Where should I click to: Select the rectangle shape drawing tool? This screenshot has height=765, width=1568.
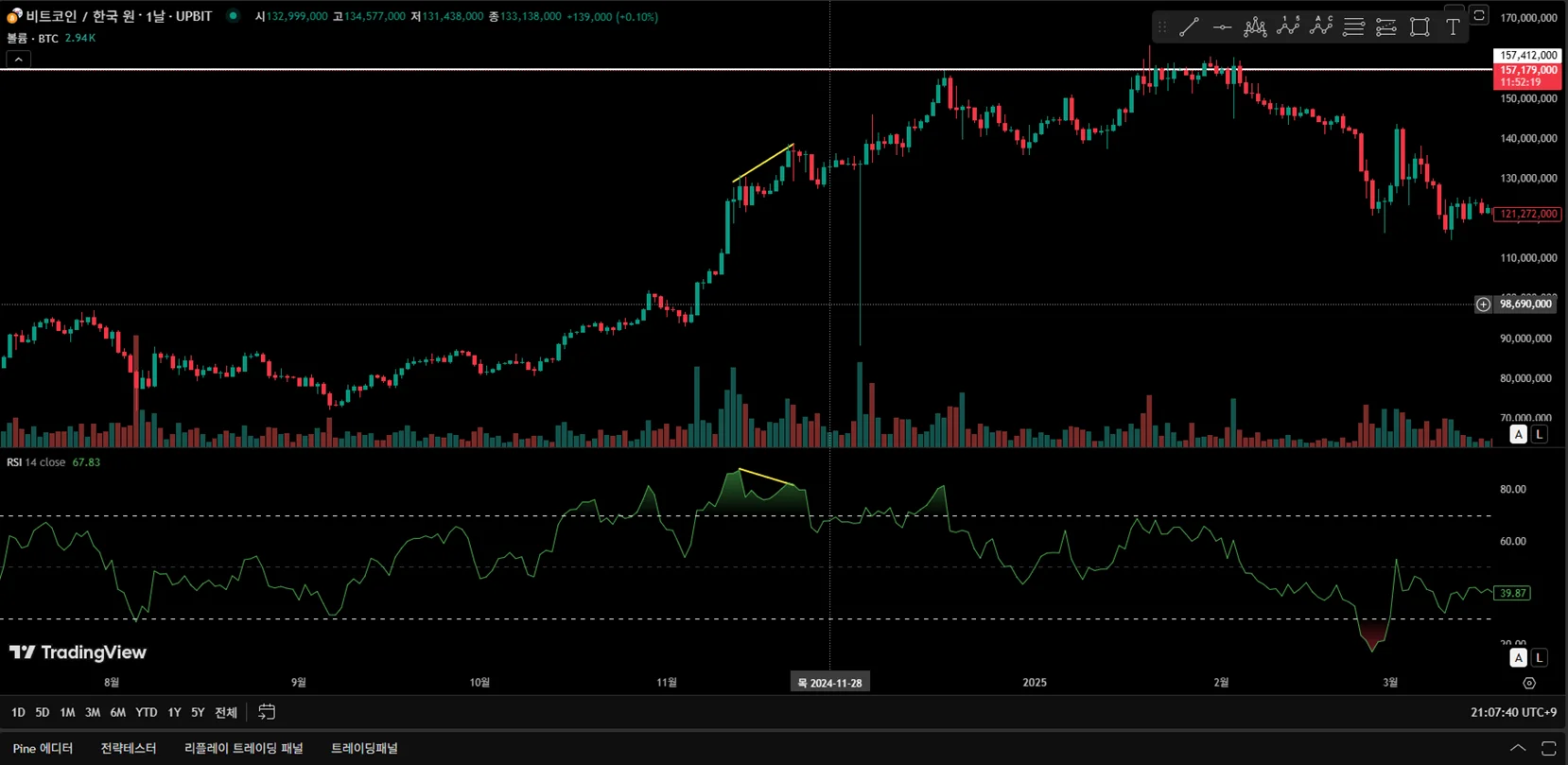tap(1420, 27)
